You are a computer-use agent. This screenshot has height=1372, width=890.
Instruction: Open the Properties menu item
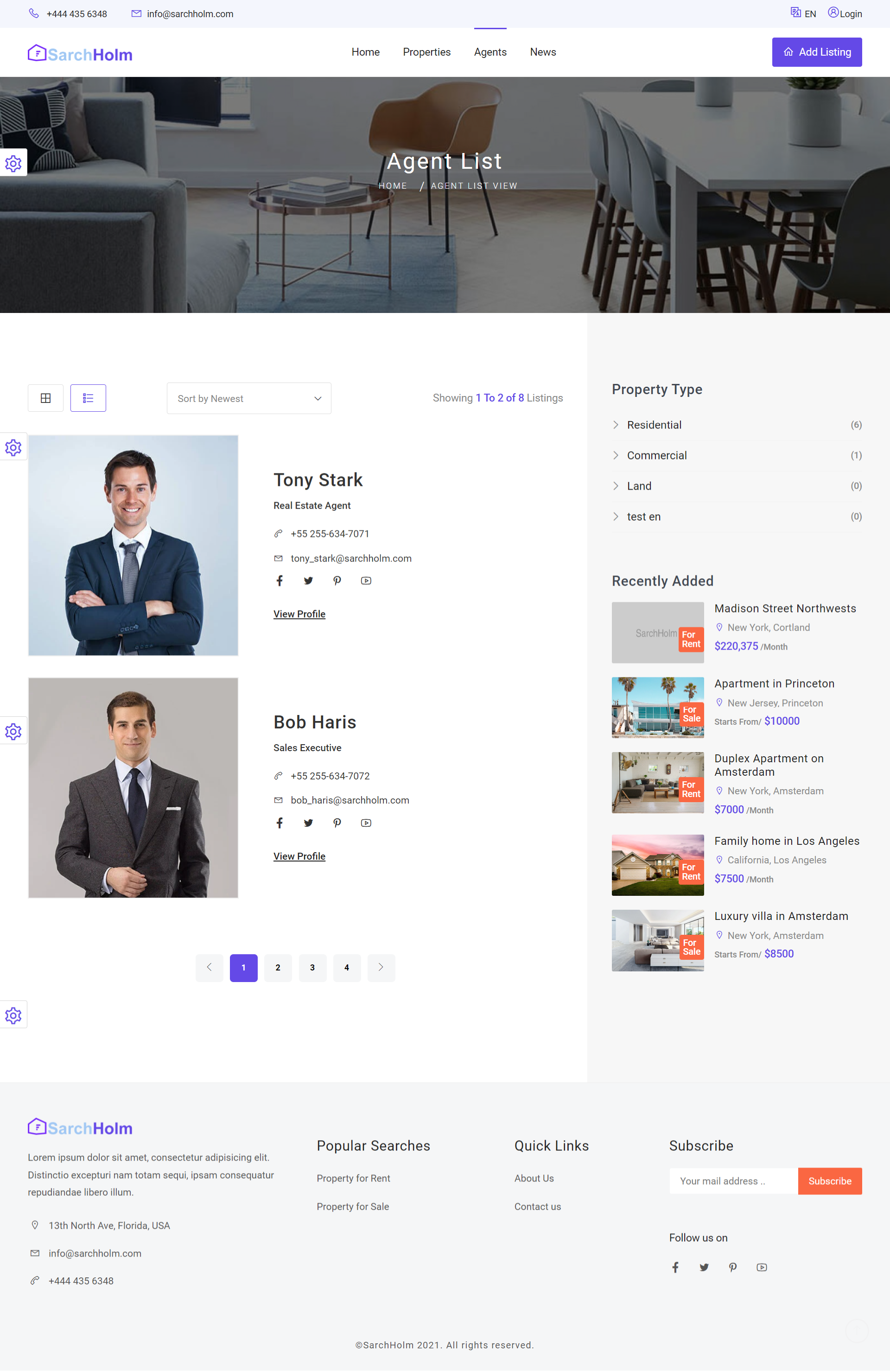(426, 52)
